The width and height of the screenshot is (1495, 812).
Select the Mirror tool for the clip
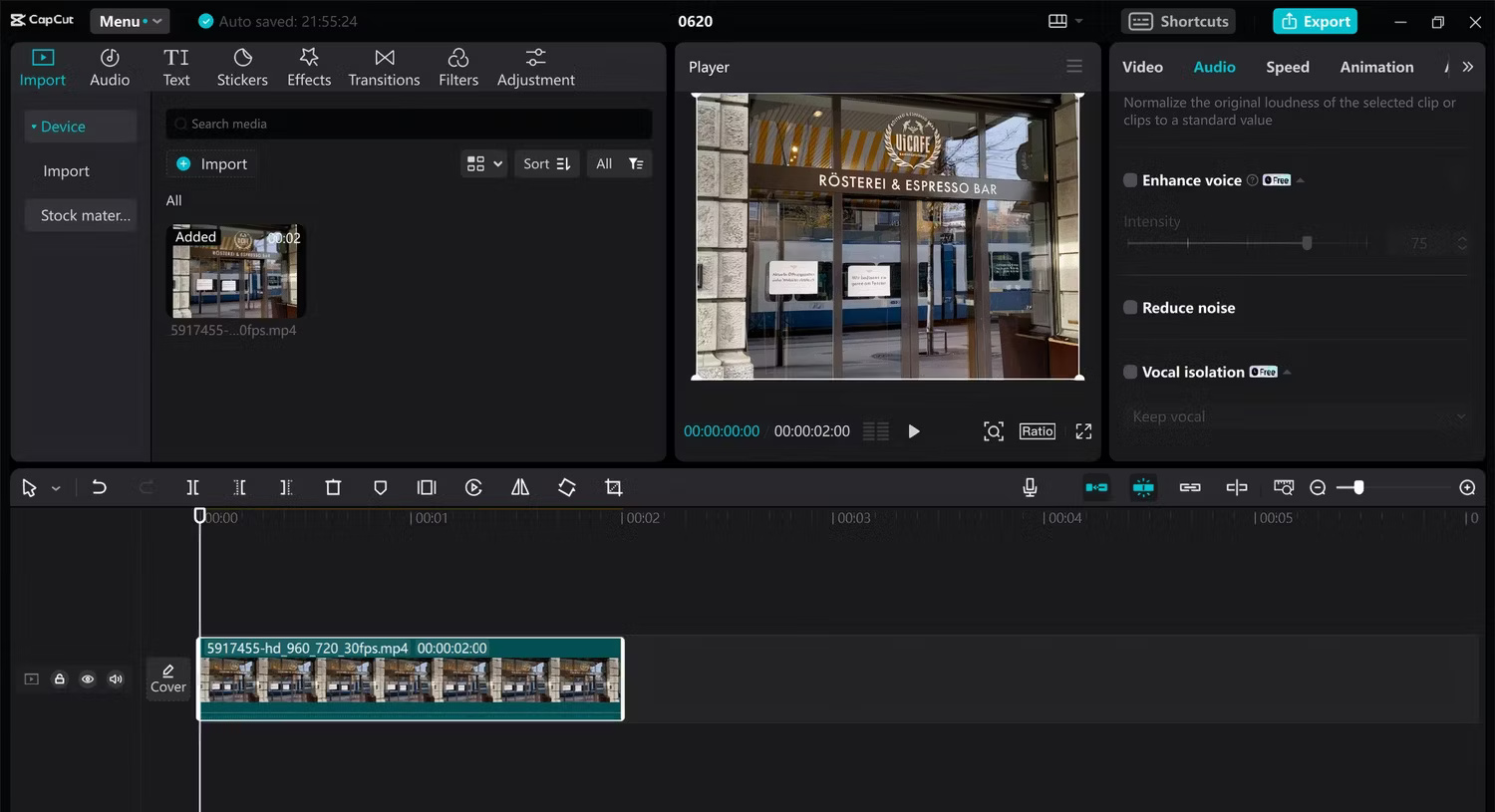tap(519, 487)
